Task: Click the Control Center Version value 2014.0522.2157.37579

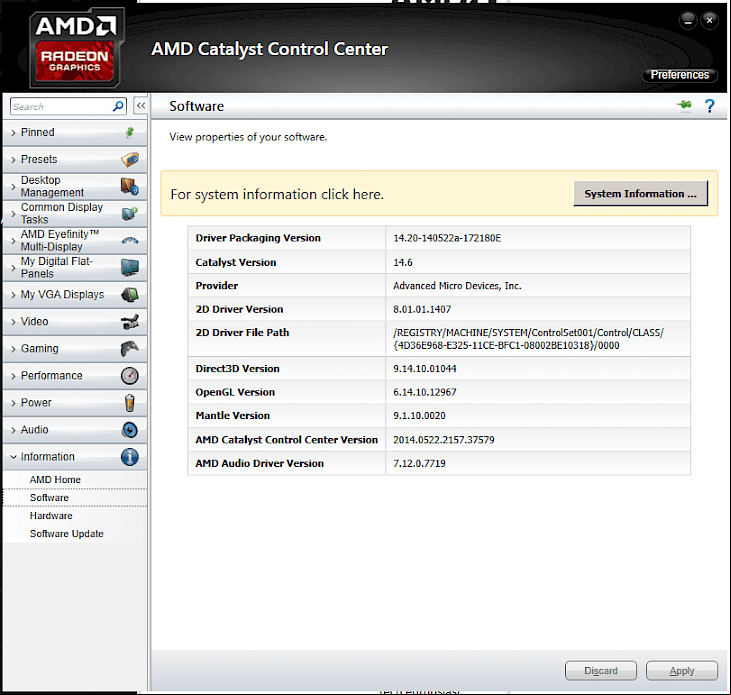Action: click(444, 440)
